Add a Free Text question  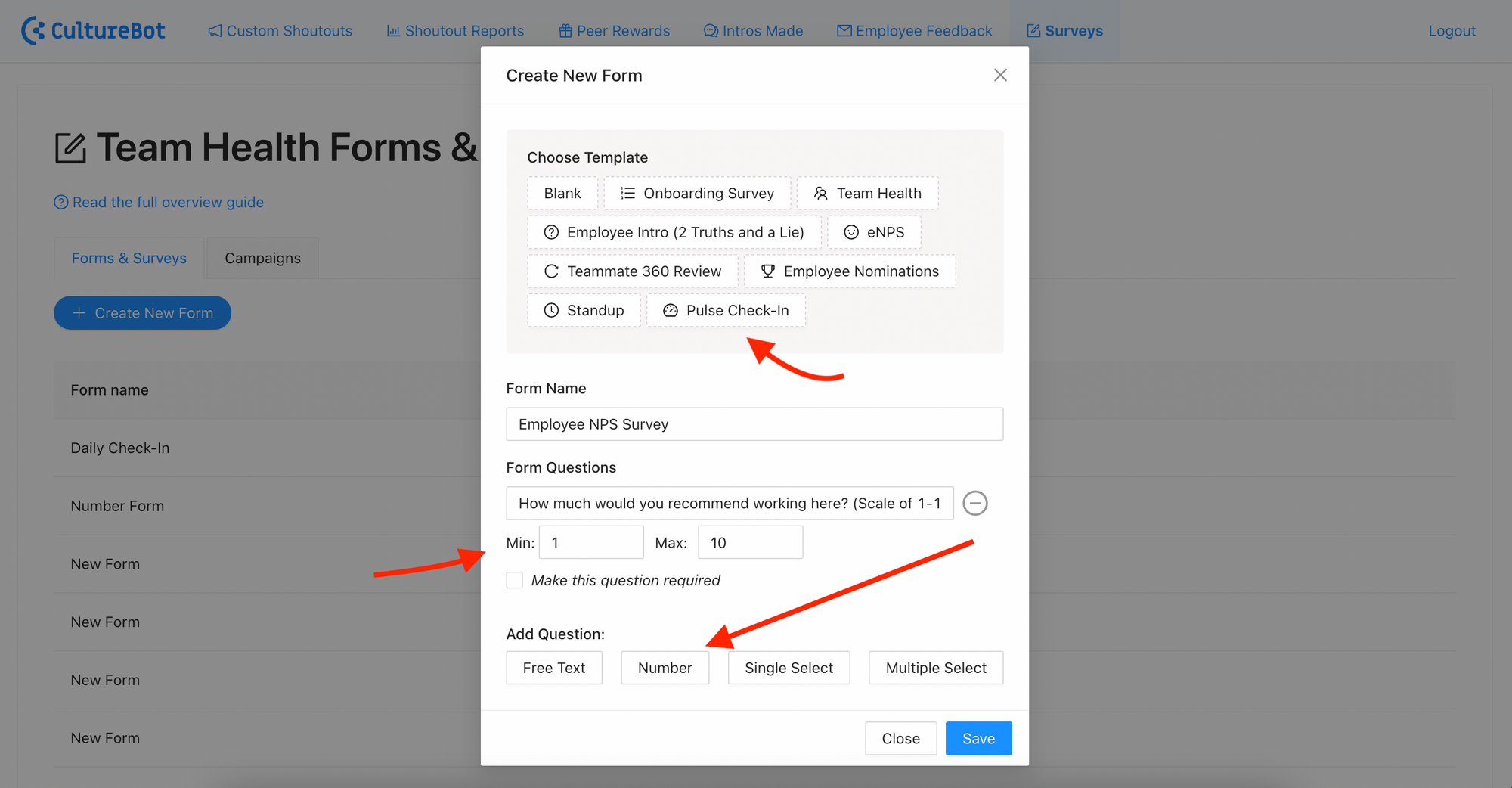coord(554,668)
